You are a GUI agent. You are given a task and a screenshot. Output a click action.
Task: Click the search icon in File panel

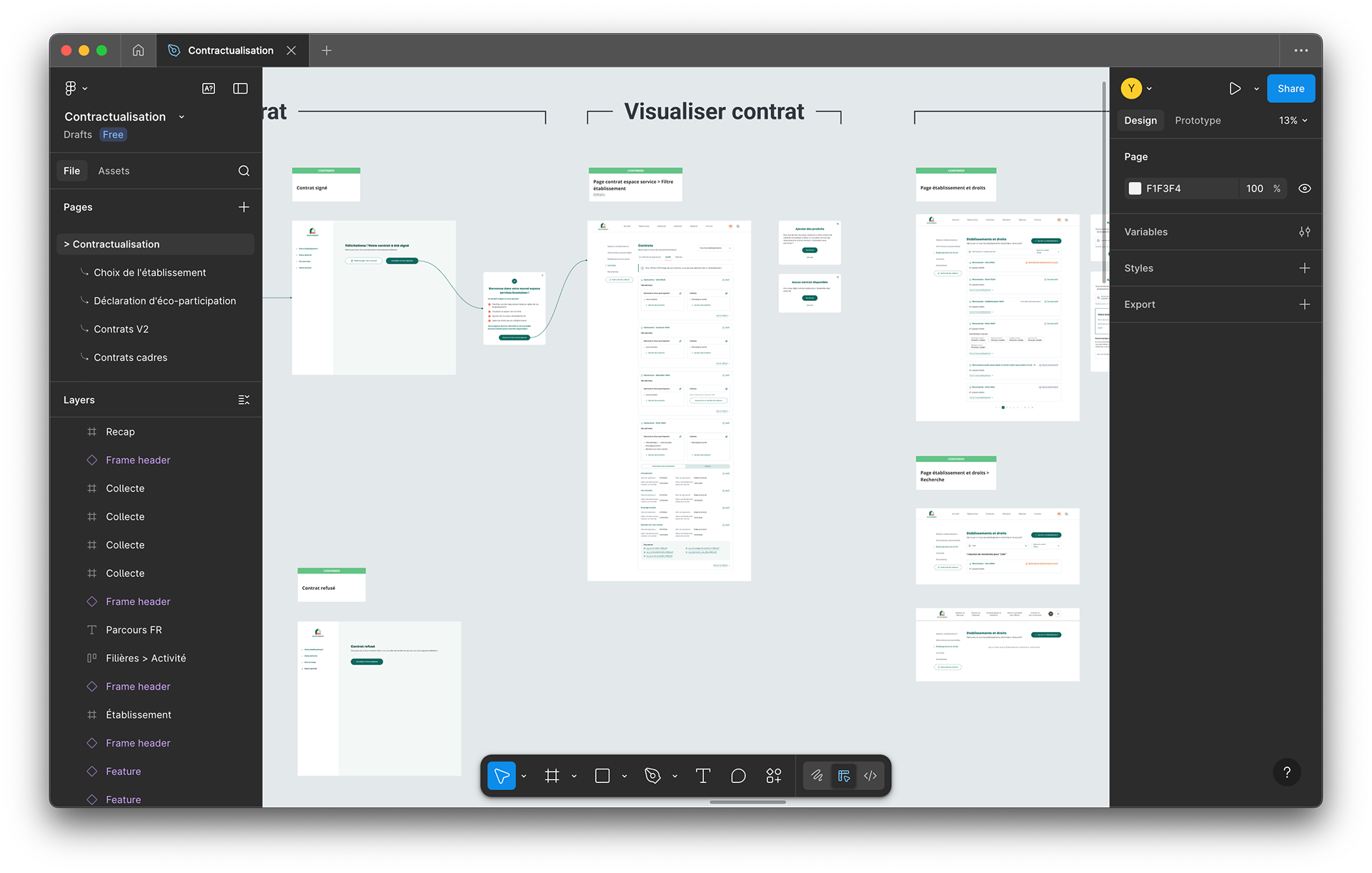[x=244, y=171]
